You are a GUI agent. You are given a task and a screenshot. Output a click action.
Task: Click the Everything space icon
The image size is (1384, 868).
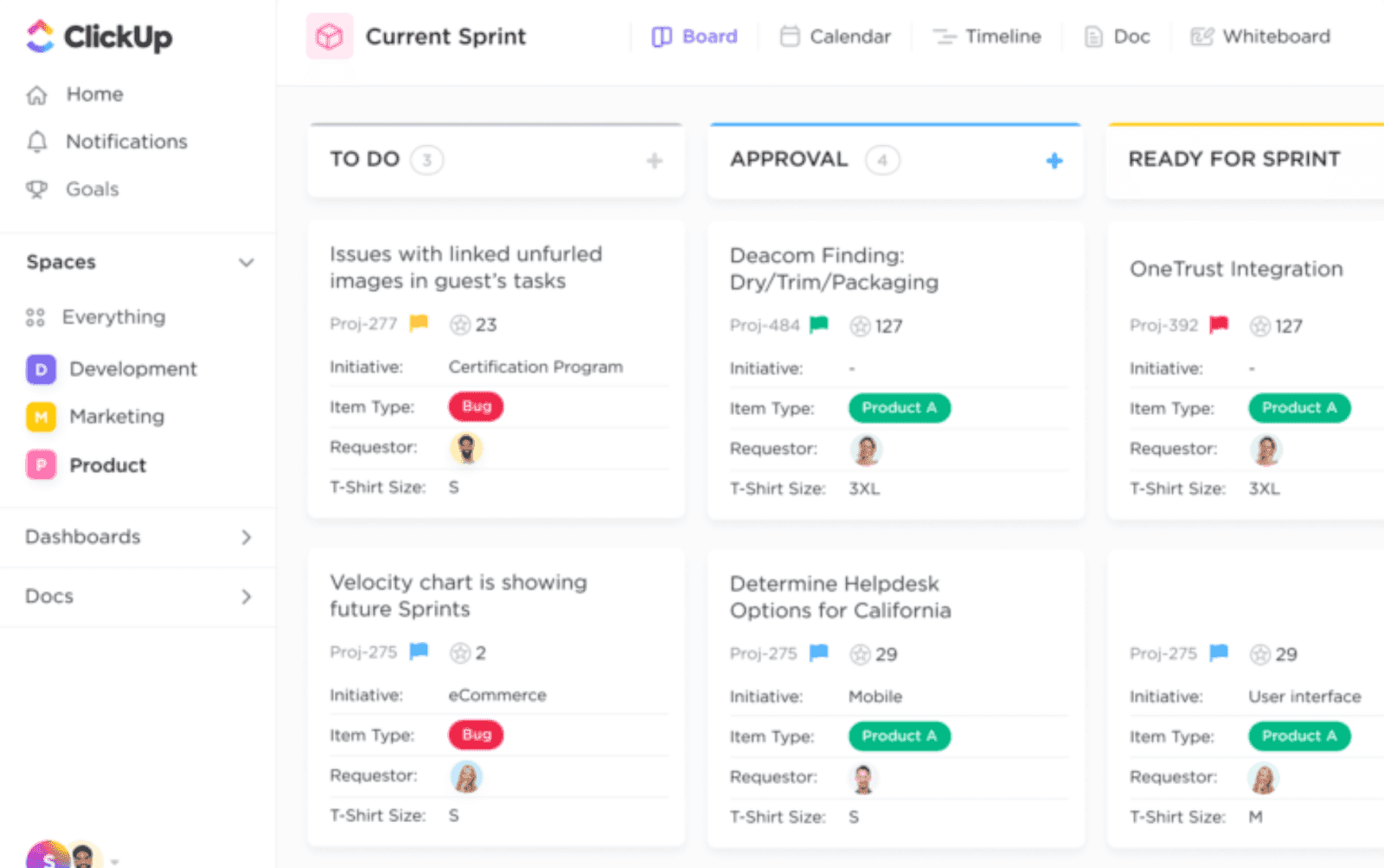coord(35,316)
